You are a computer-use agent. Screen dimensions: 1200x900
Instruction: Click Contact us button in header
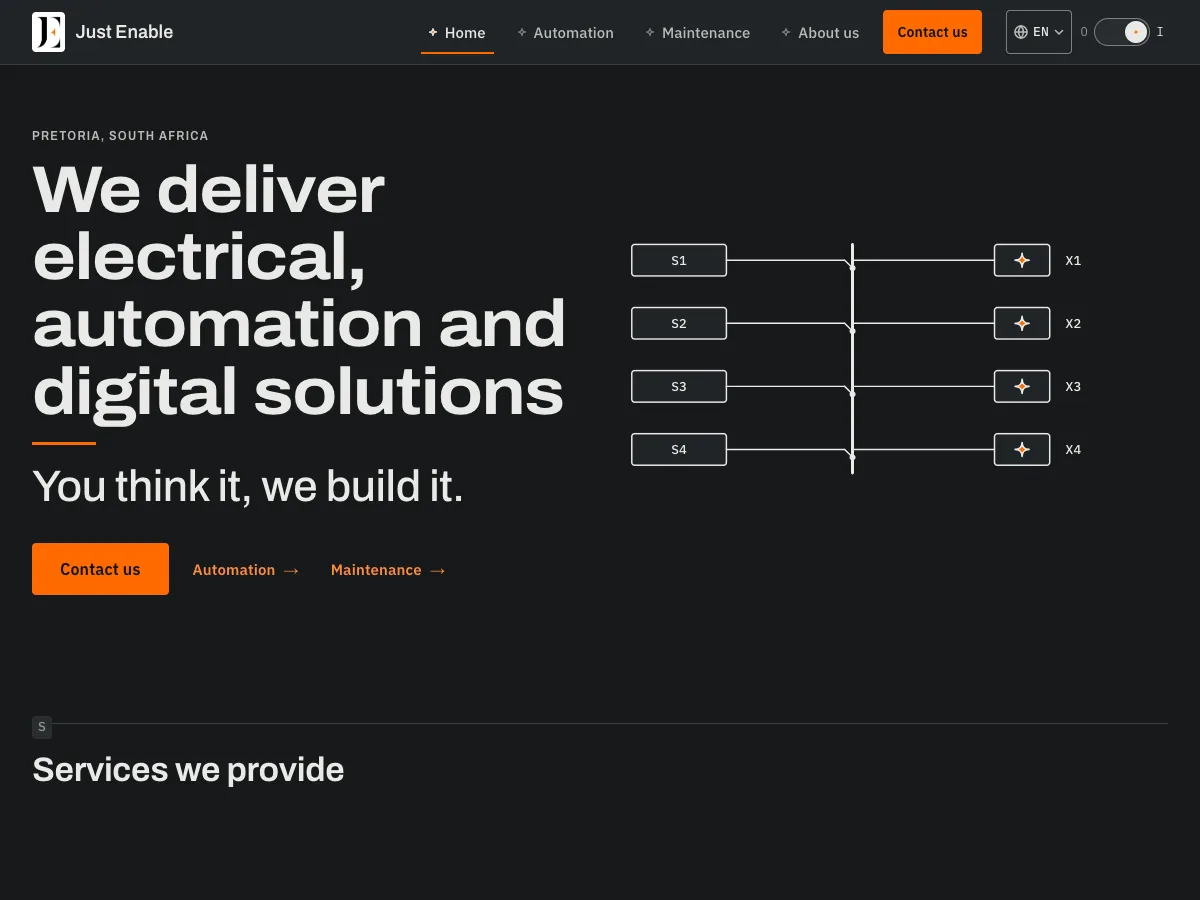[x=932, y=32]
